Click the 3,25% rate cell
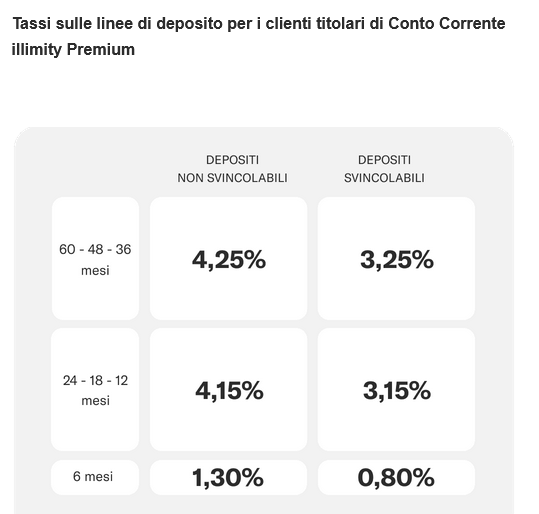539x514 pixels. [x=396, y=259]
